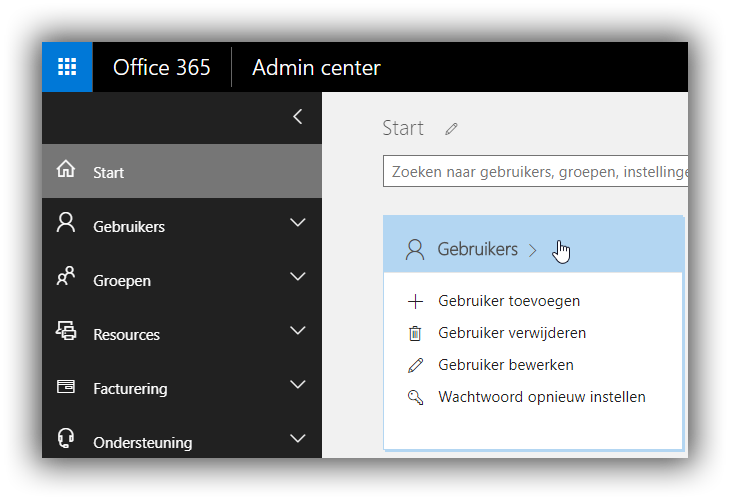
Task: Click the headset icon for Ondersteuning
Action: [66, 438]
